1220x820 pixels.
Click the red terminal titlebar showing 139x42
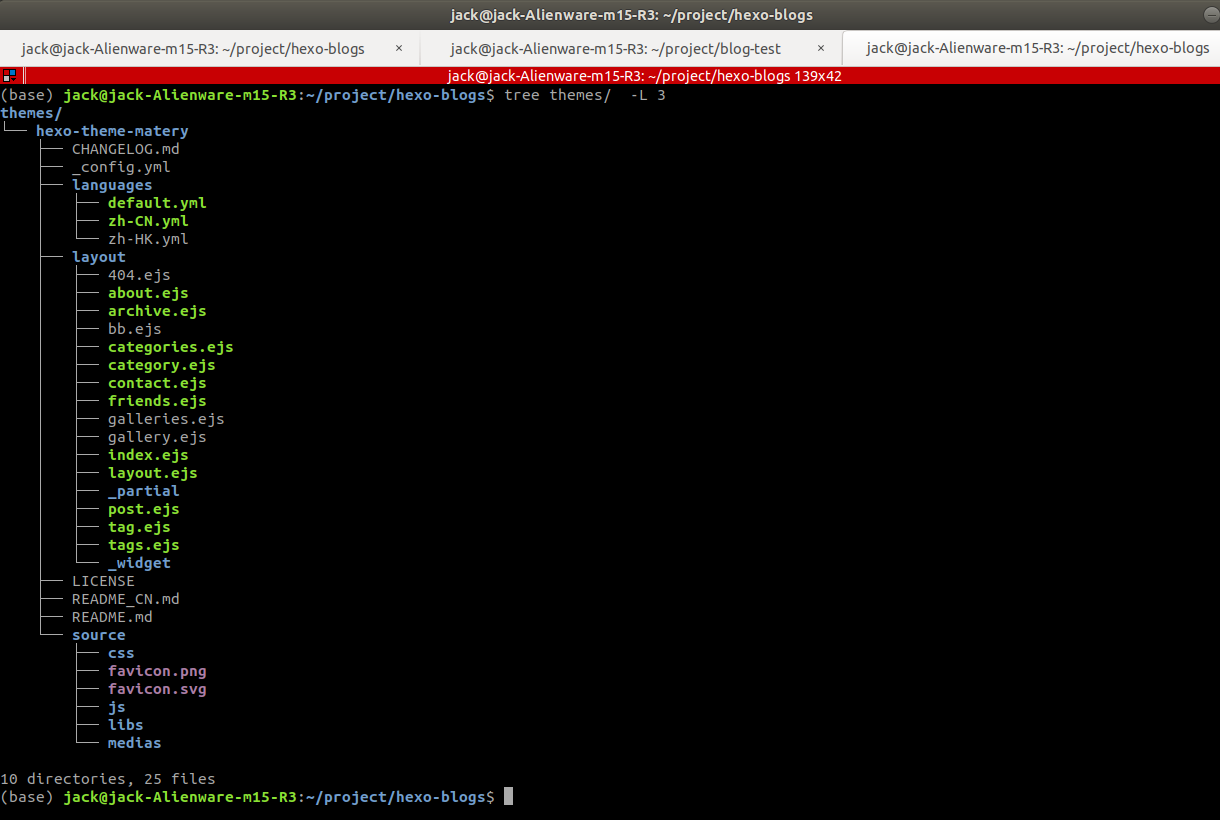(x=610, y=75)
